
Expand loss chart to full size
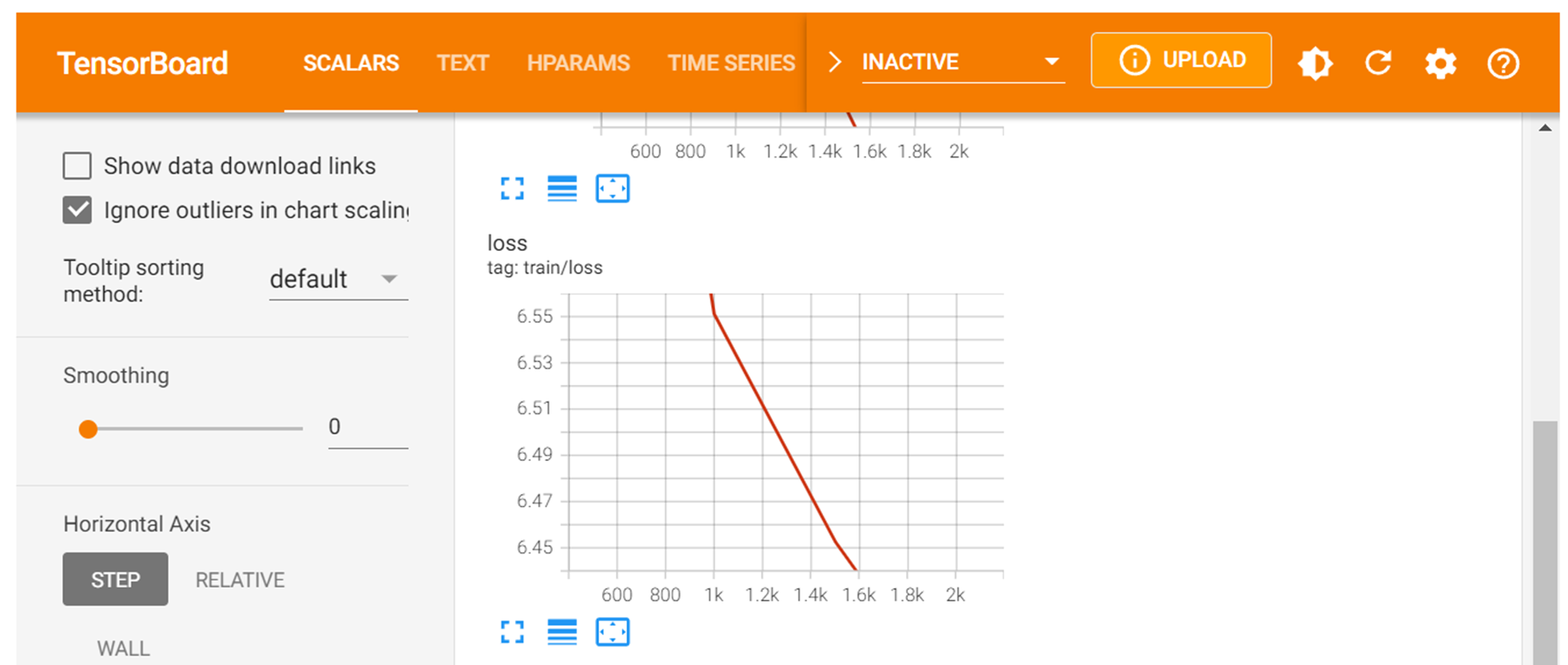[512, 631]
